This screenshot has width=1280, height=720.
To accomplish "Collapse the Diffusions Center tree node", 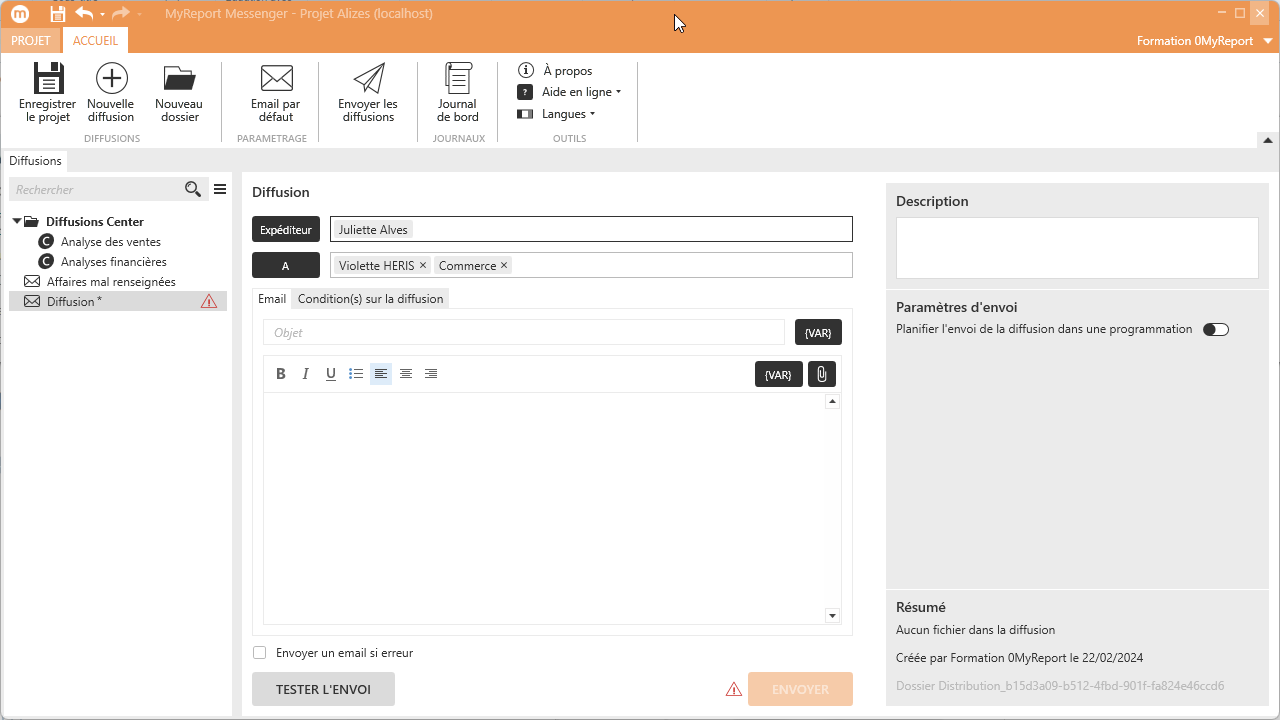I will (x=17, y=222).
